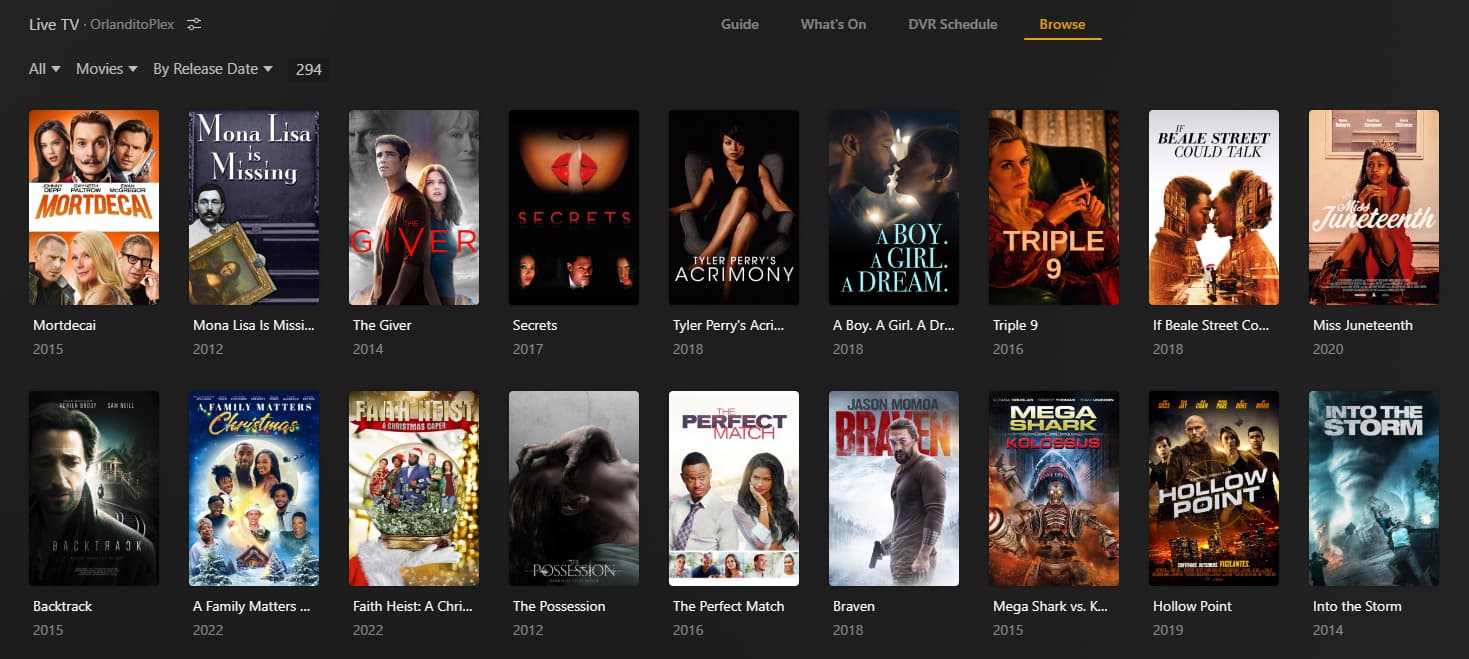Open the Faith Heist poster
This screenshot has height=659, width=1469.
pyautogui.click(x=414, y=488)
